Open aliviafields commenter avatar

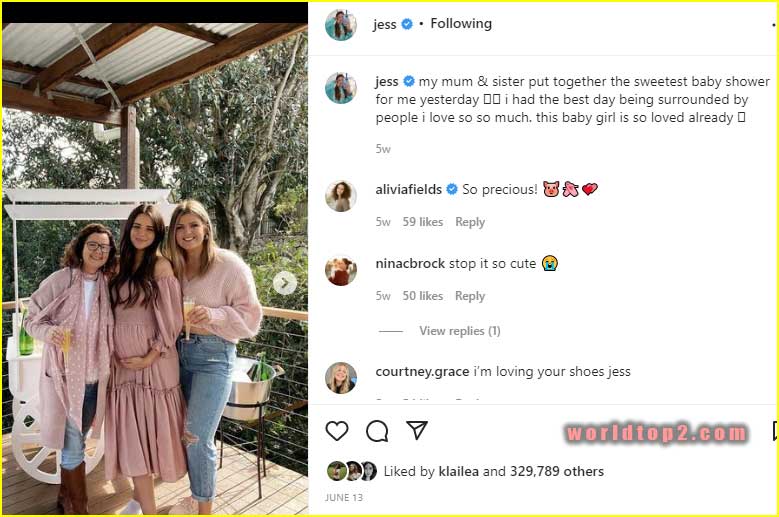[x=341, y=196]
